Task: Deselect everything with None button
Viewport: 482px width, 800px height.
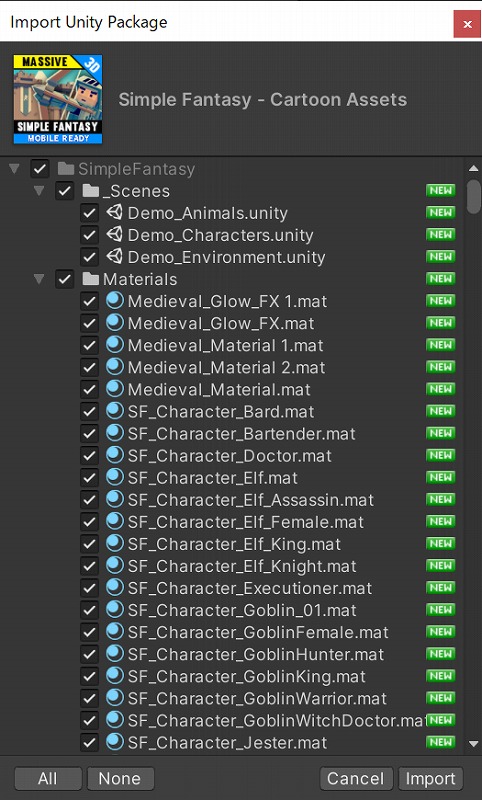Action: pyautogui.click(x=120, y=779)
